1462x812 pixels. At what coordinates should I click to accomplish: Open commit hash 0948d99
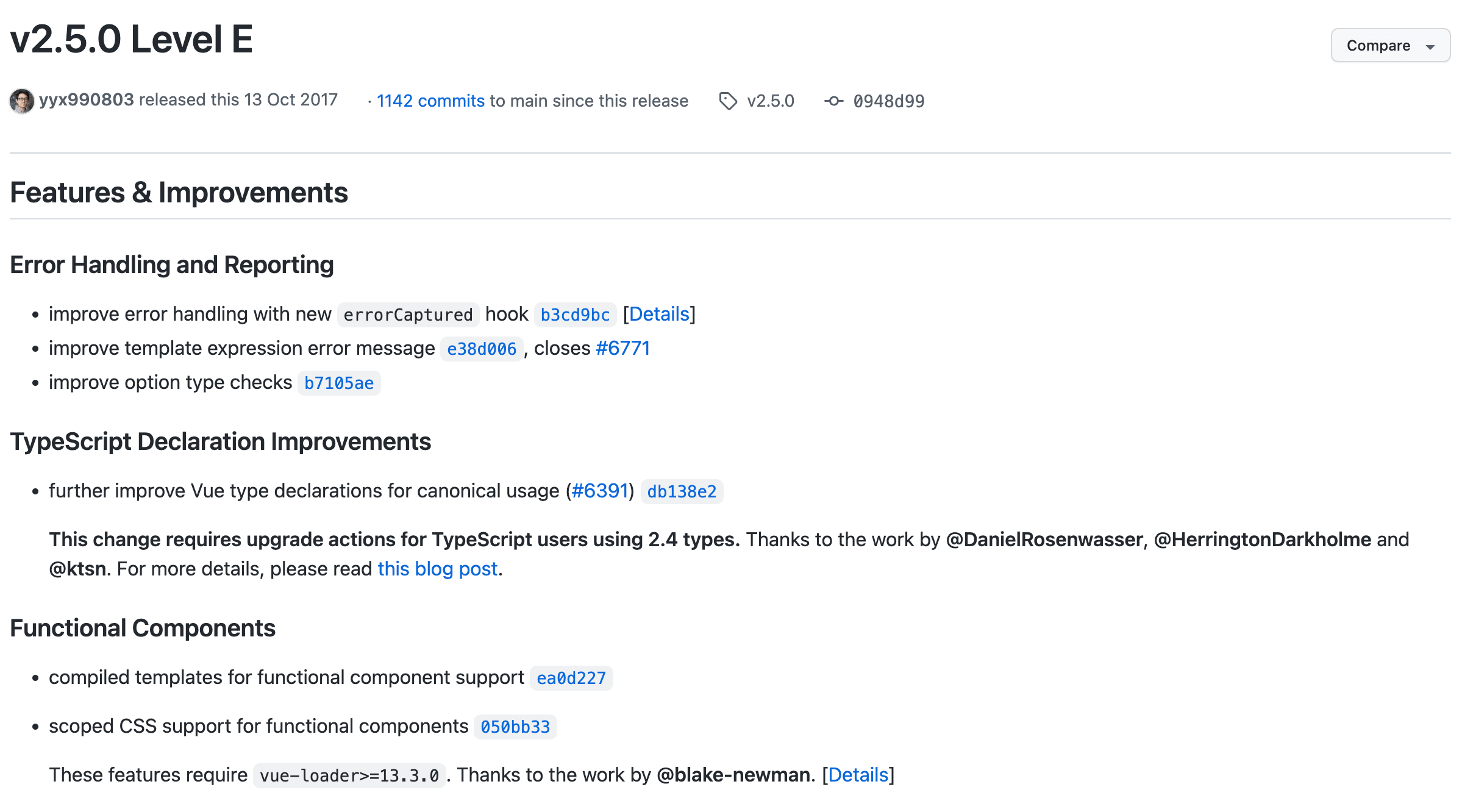pyautogui.click(x=888, y=101)
